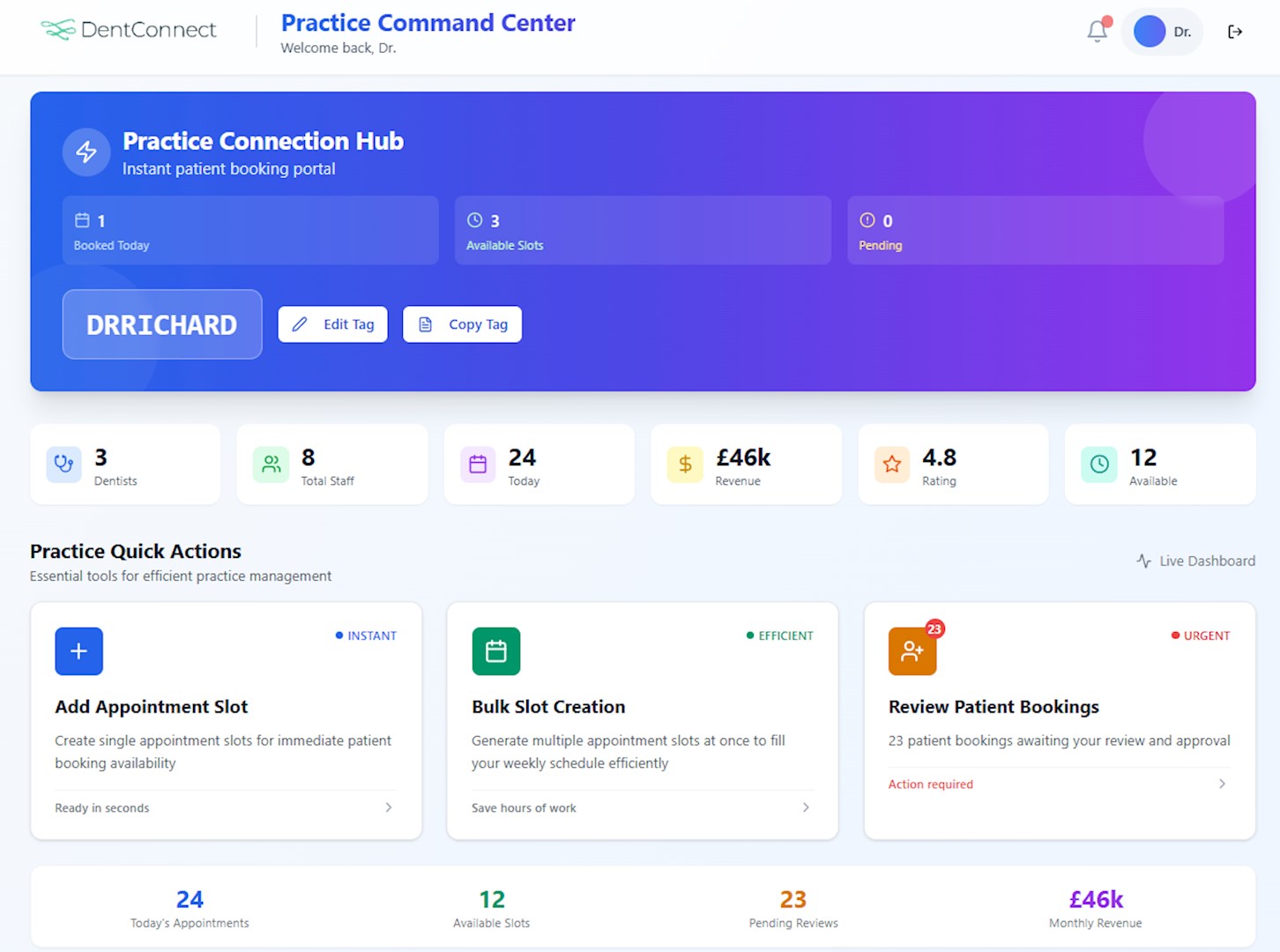Click the £46k Revenue card value
The height and width of the screenshot is (952, 1280).
(x=743, y=457)
